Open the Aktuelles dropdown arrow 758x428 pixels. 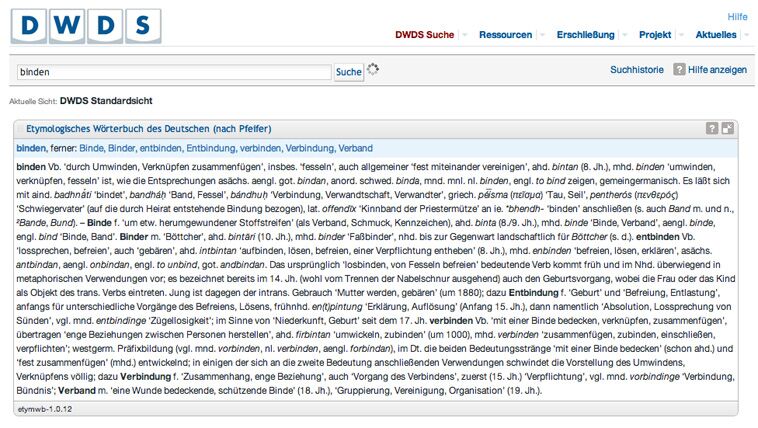[x=745, y=35]
